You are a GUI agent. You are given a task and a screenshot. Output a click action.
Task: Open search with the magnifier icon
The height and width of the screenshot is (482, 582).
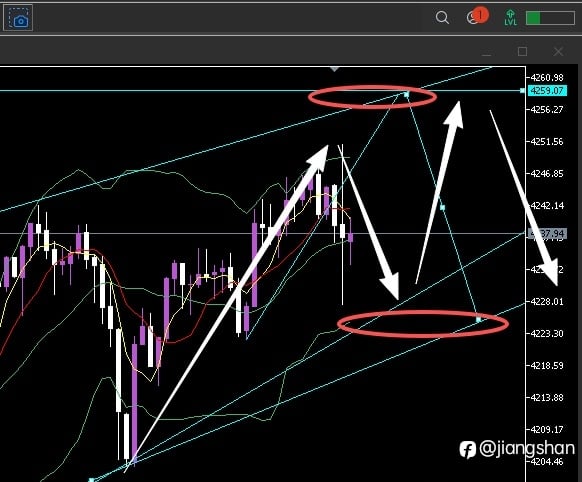click(442, 17)
